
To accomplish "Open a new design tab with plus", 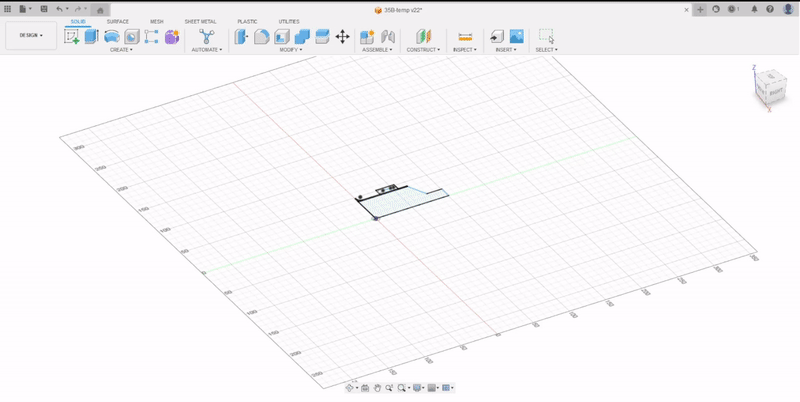I will tap(700, 9).
